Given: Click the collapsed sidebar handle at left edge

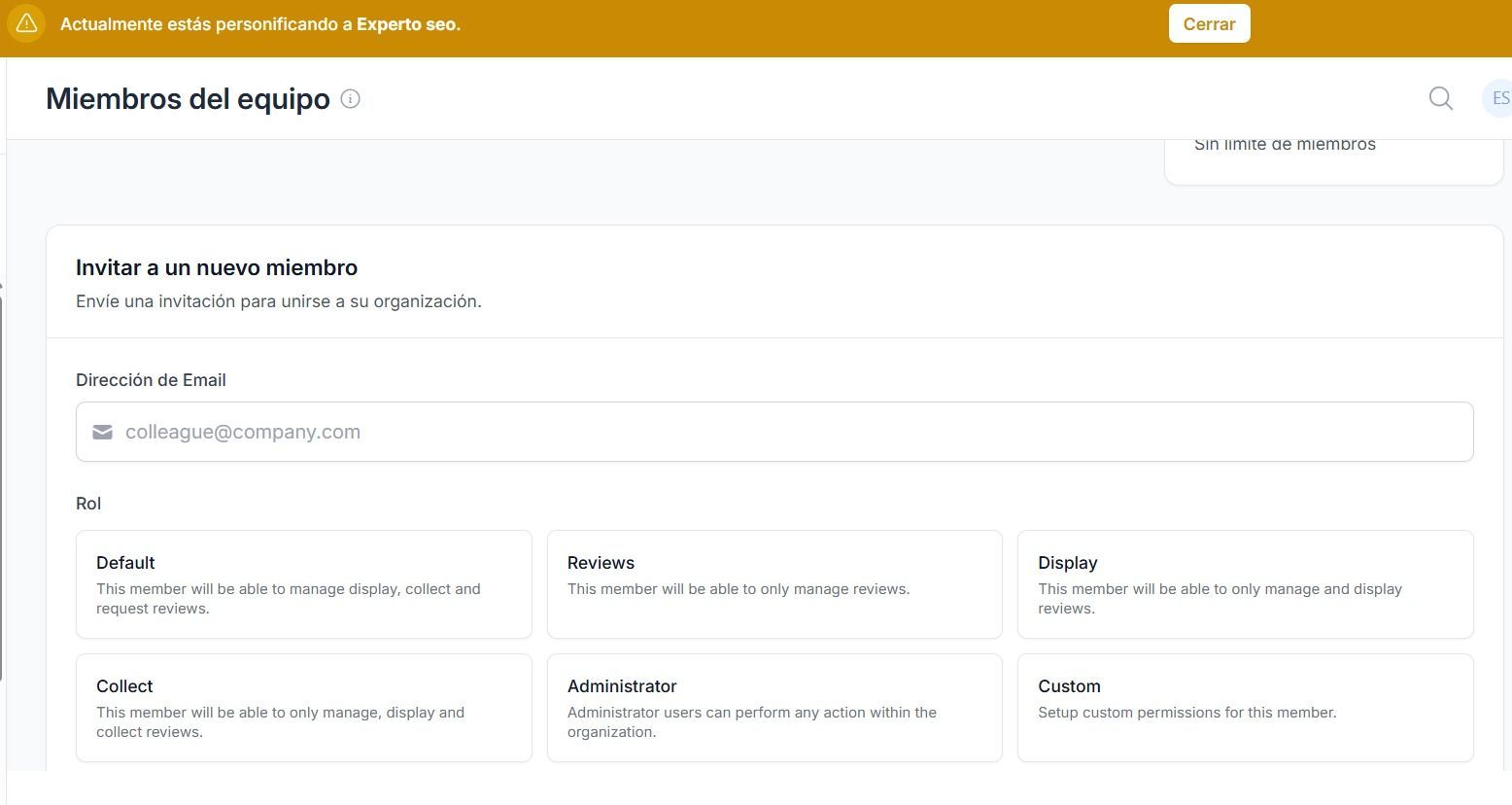Looking at the screenshot, I should click(x=2, y=481).
